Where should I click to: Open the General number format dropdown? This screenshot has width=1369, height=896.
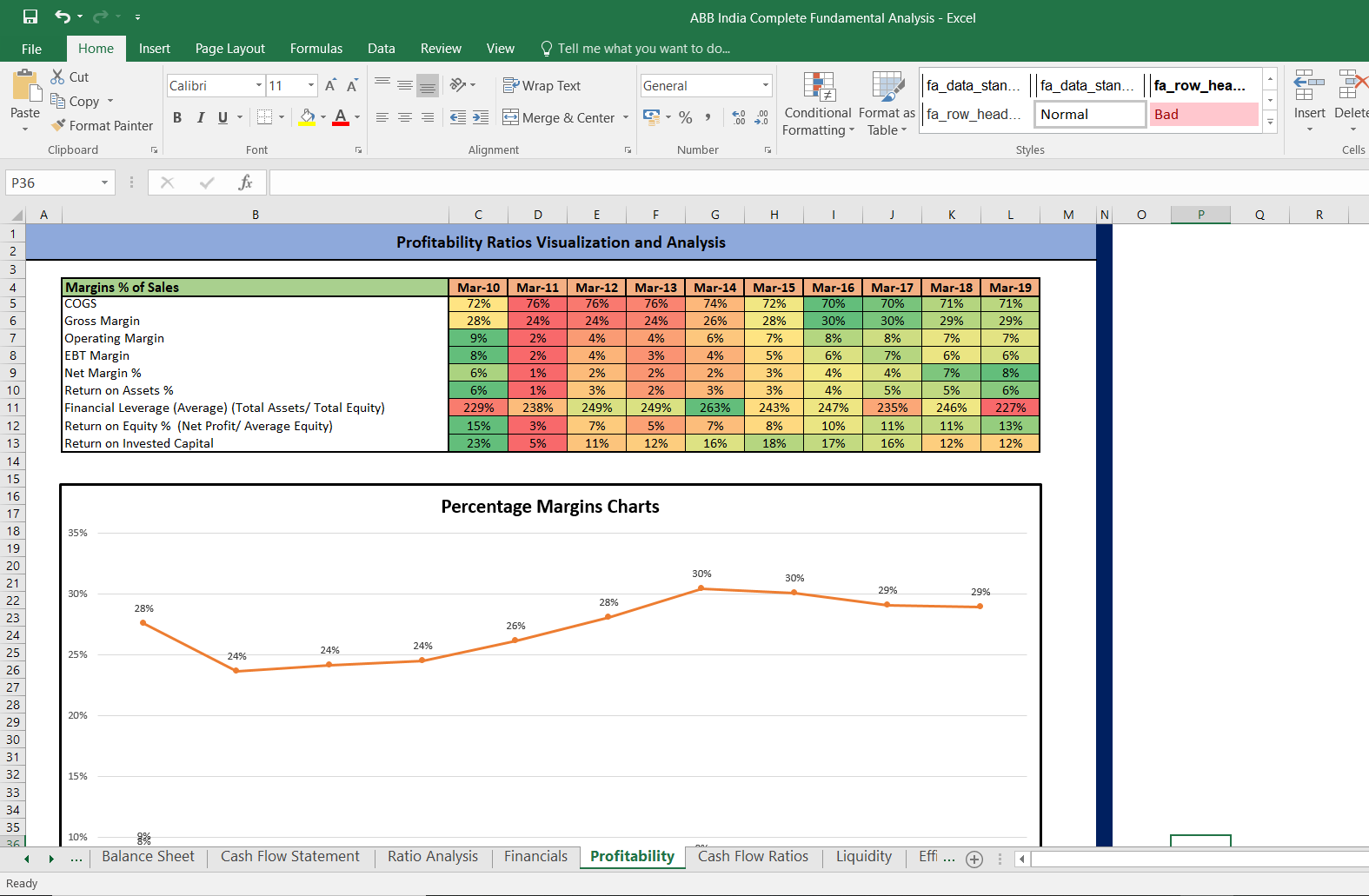point(766,85)
